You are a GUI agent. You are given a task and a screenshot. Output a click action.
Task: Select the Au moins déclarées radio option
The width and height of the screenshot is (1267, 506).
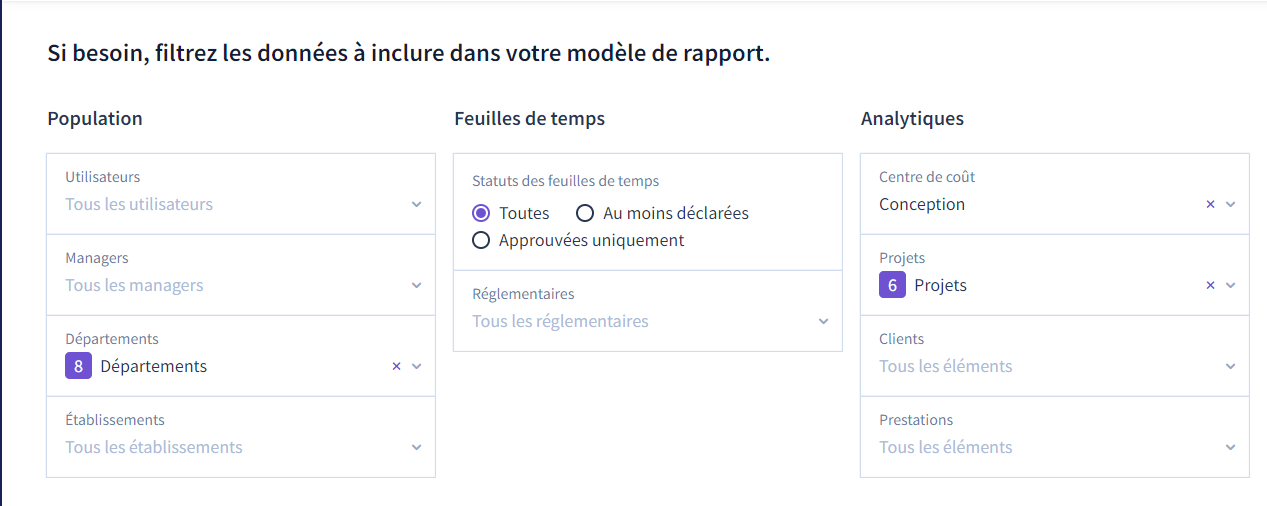[585, 213]
